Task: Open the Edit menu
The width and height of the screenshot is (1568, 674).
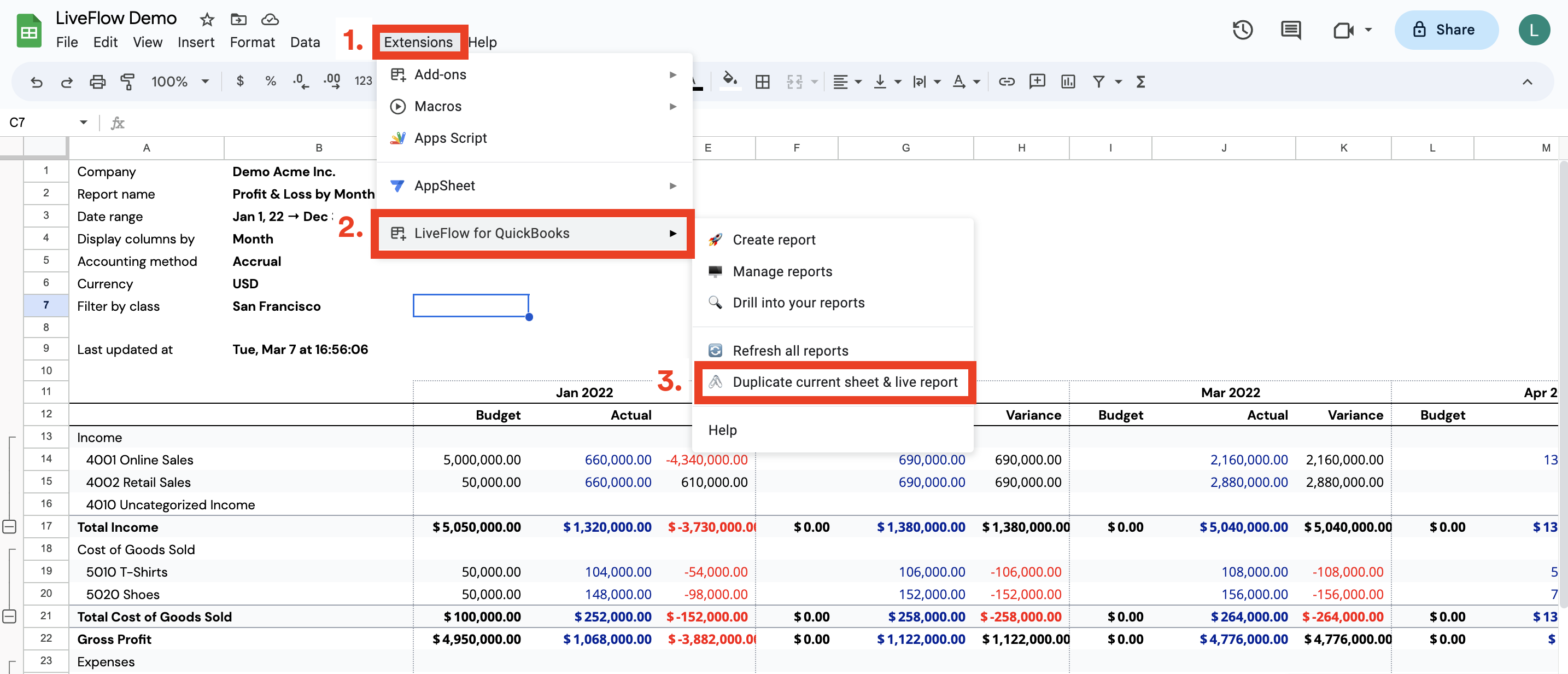Action: (106, 42)
